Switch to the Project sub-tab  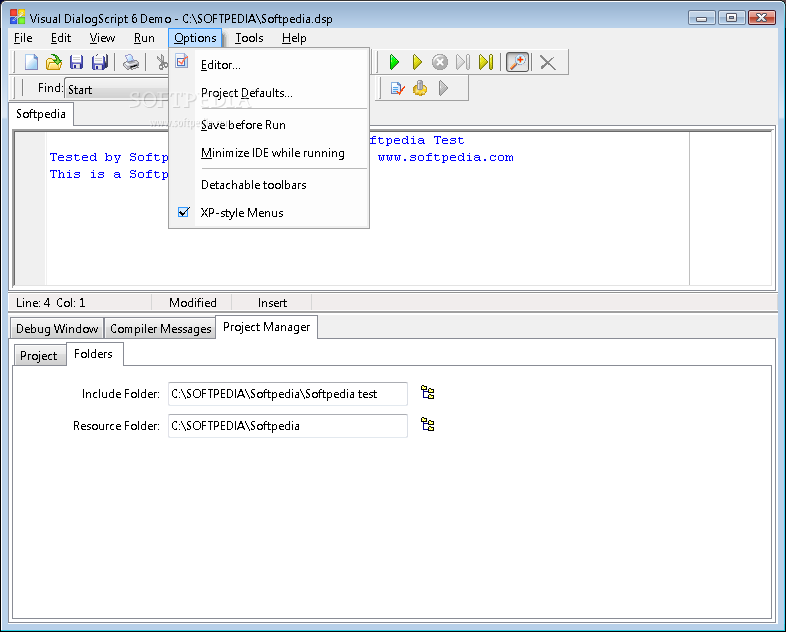coord(39,356)
